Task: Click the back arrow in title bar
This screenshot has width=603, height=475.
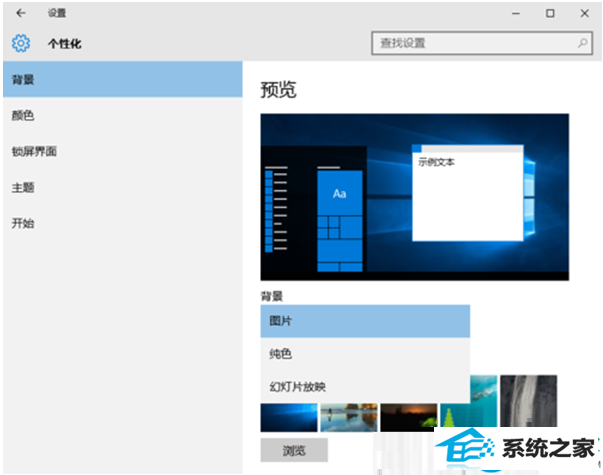Action: pos(21,13)
